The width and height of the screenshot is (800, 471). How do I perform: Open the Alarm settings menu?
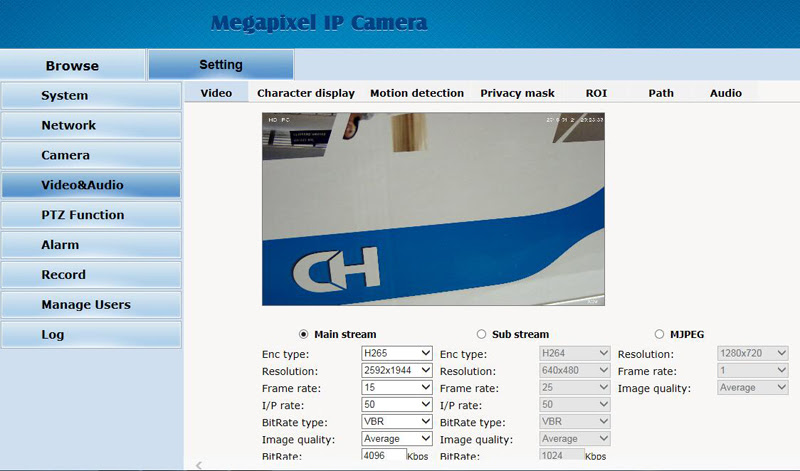[91, 245]
